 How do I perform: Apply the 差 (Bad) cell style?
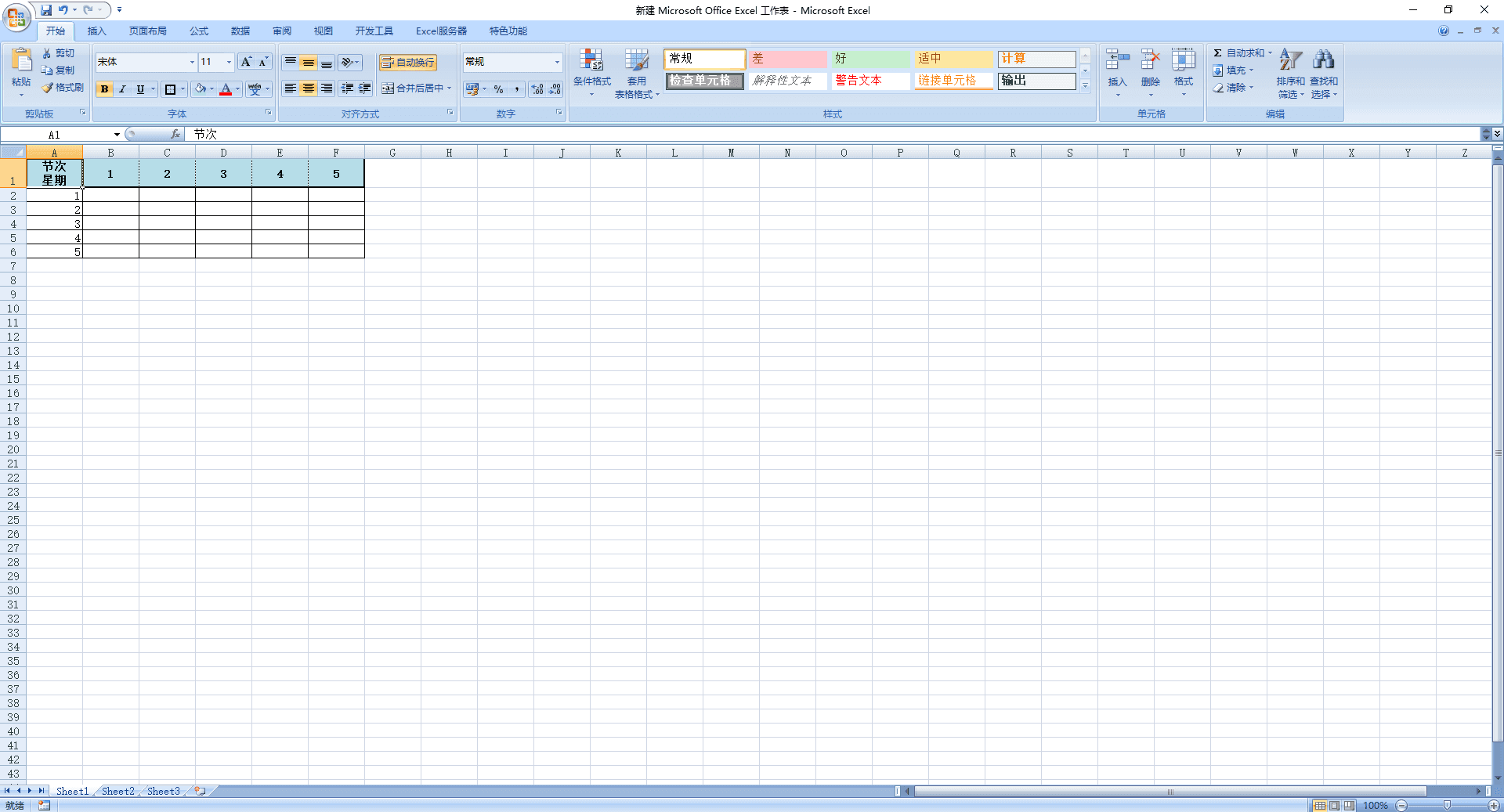(x=787, y=59)
